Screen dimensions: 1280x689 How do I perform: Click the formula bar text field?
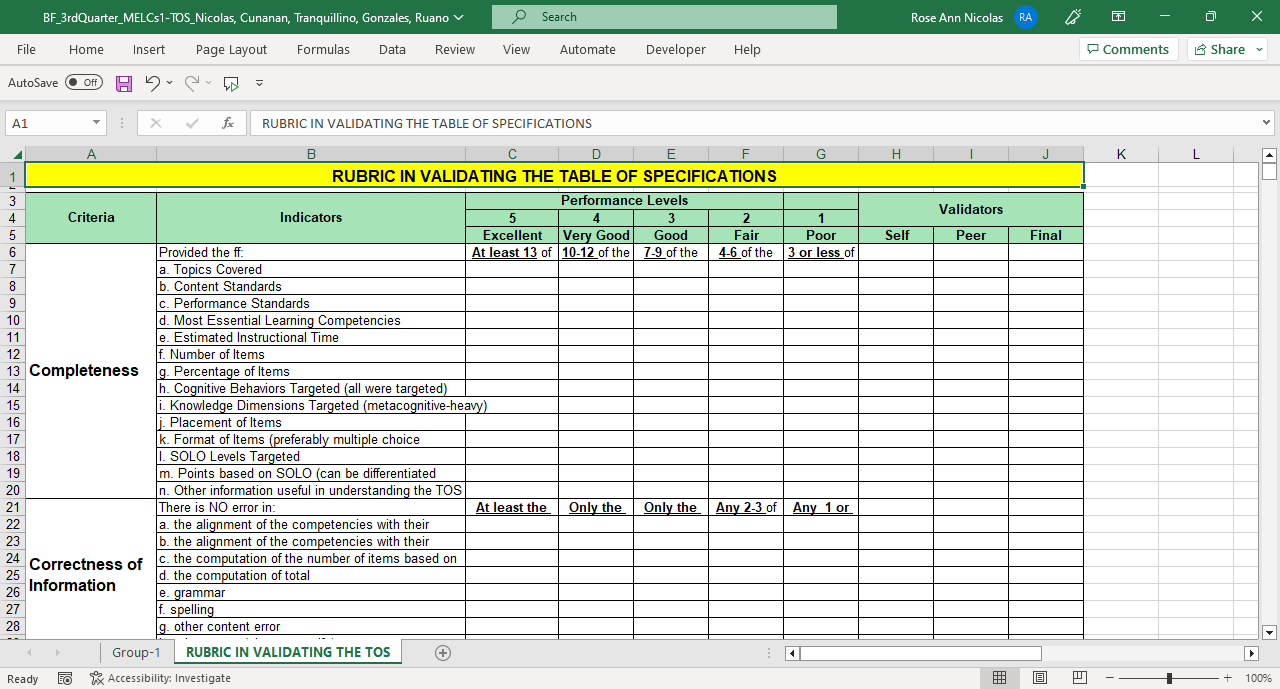pos(755,123)
